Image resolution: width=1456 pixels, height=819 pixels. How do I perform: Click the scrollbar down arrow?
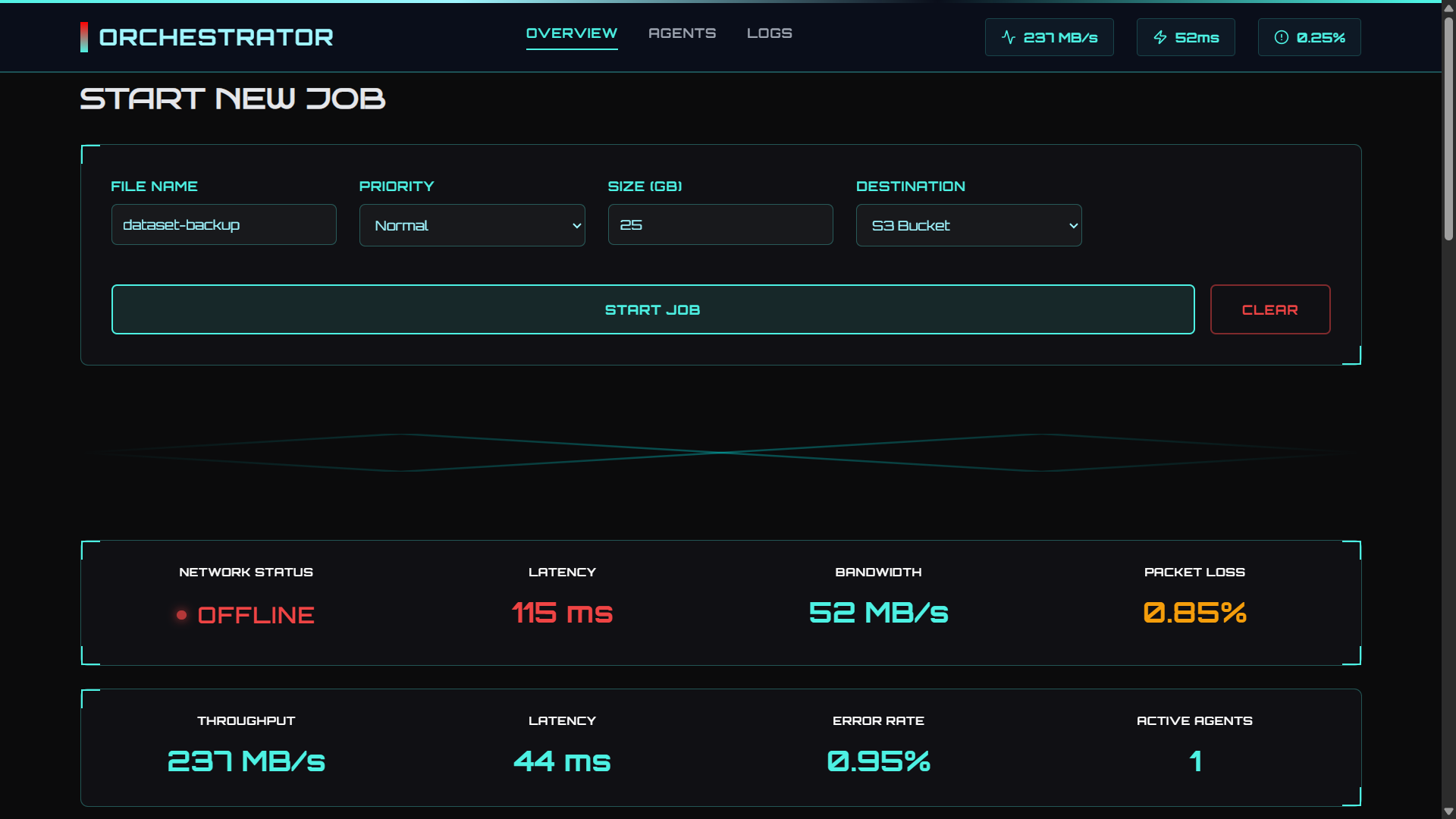(1448, 811)
